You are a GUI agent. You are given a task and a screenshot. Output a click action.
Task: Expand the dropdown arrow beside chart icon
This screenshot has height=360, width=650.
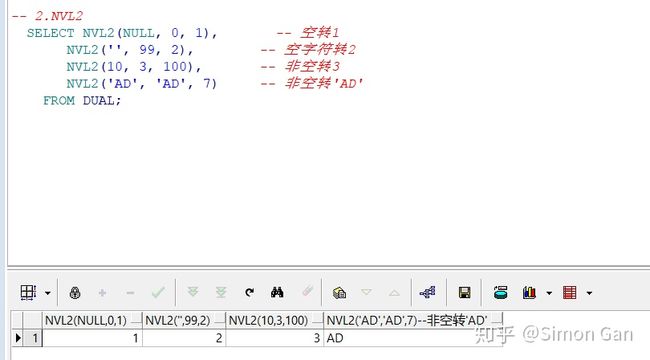[x=549, y=293]
